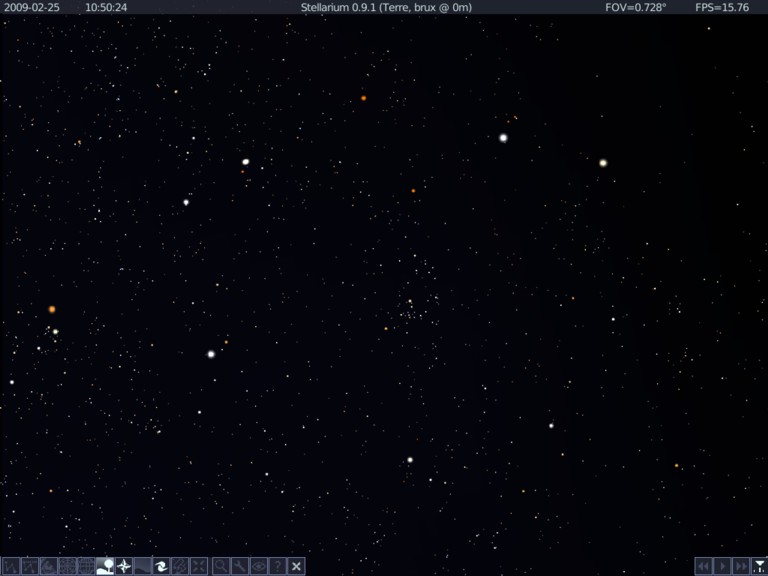The image size is (768, 576).
Task: Enable the atmosphere rendering
Action: pyautogui.click(x=143, y=567)
